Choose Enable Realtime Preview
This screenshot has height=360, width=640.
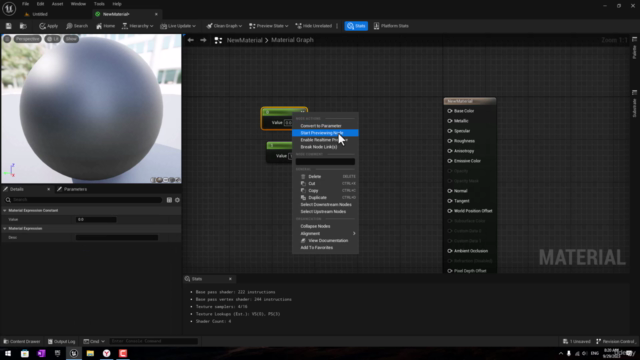[x=325, y=140]
